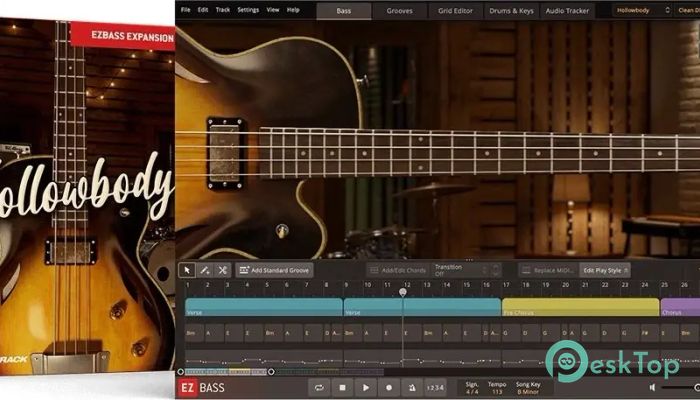Click the Add Standard Groove button
The height and width of the screenshot is (400, 700).
(274, 270)
